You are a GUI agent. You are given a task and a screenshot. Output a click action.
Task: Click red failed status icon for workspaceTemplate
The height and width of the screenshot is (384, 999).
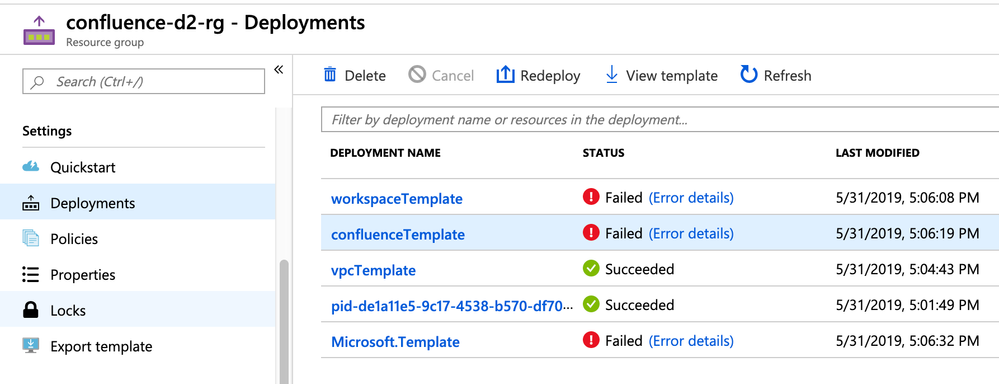(x=591, y=197)
